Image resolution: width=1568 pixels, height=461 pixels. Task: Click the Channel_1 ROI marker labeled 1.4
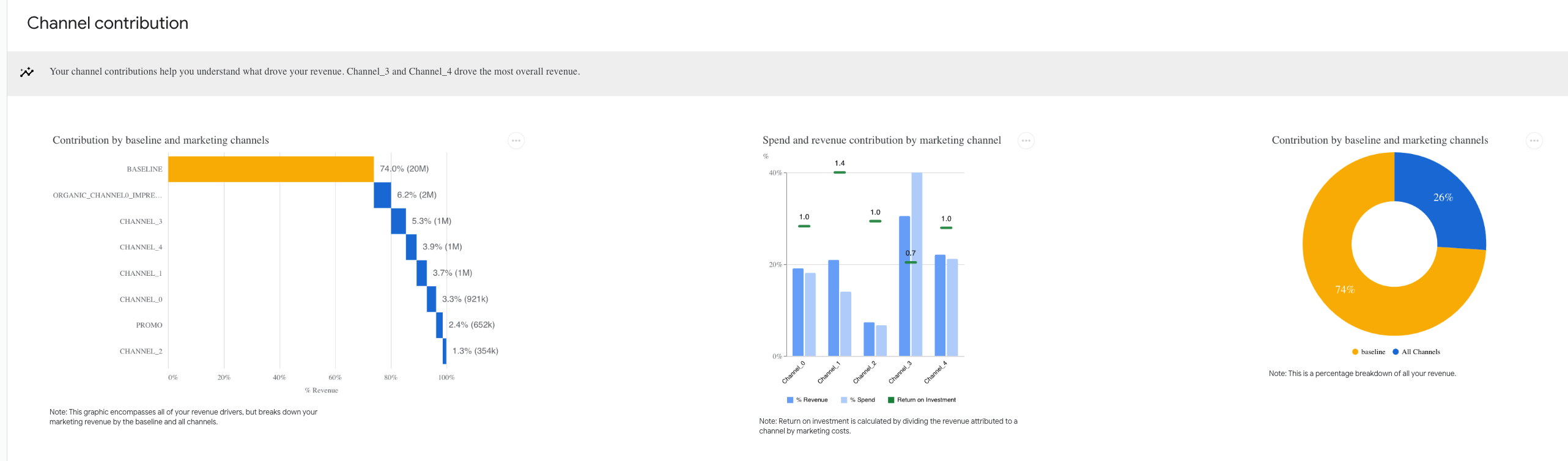point(840,172)
